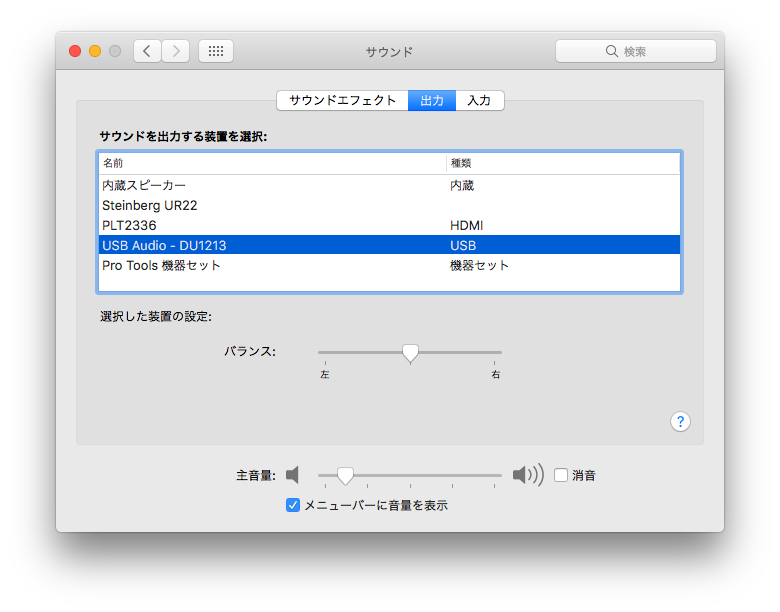
Task: Click the 内蔵 type cell
Action: point(462,186)
